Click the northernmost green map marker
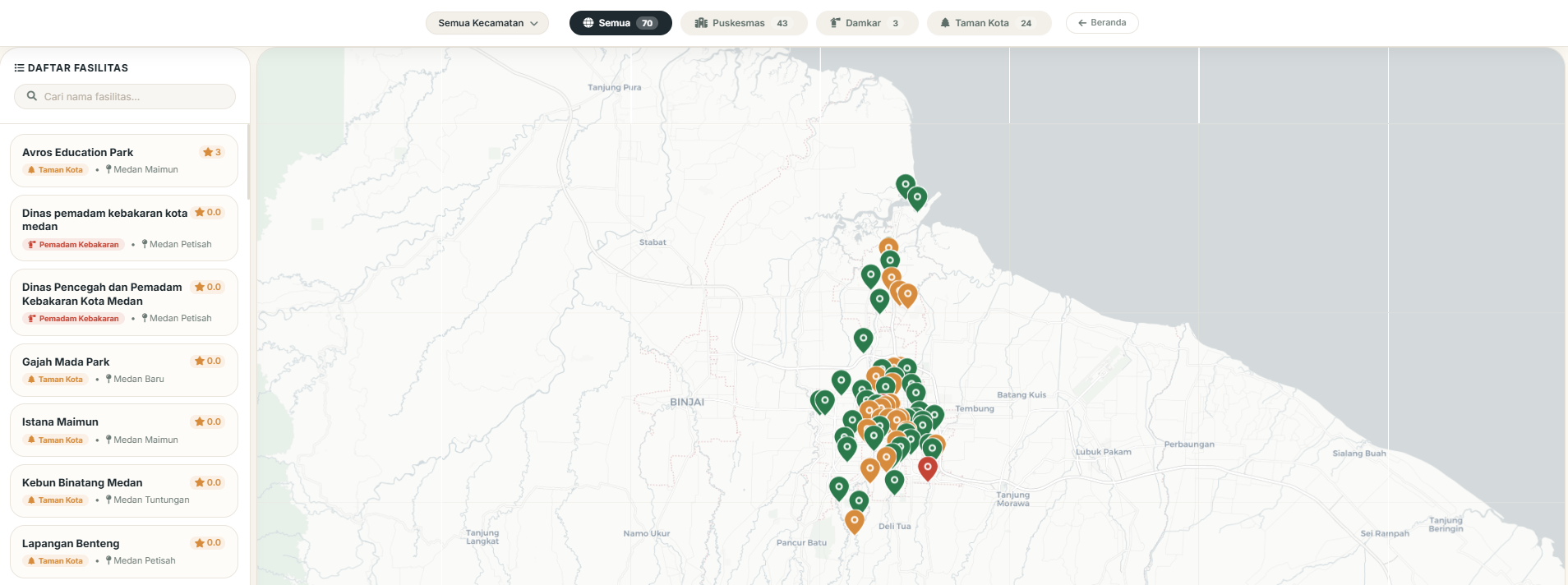Viewport: 1568px width, 585px height. point(905,186)
